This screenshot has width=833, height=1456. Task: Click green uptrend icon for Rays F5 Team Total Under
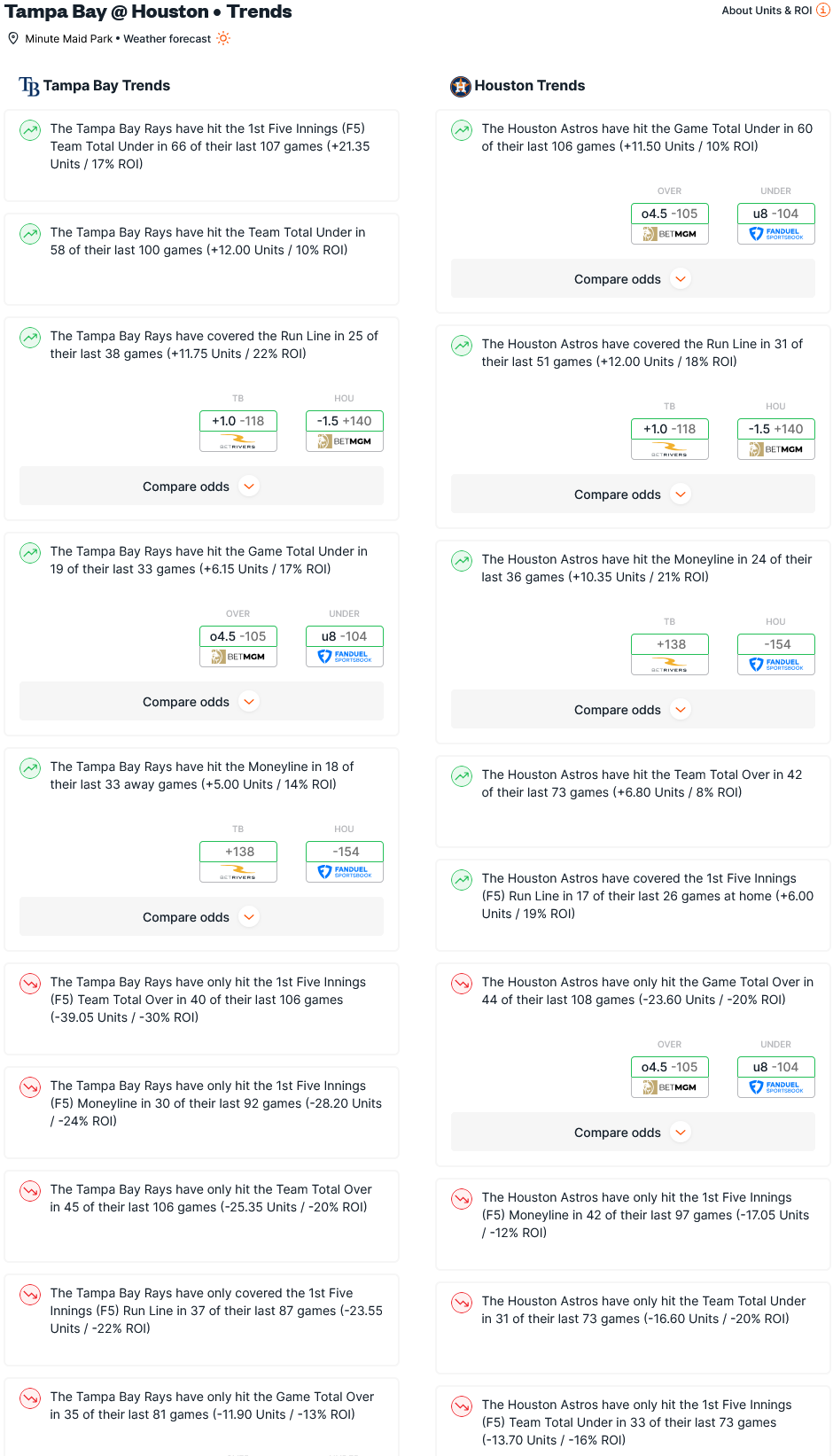click(30, 130)
